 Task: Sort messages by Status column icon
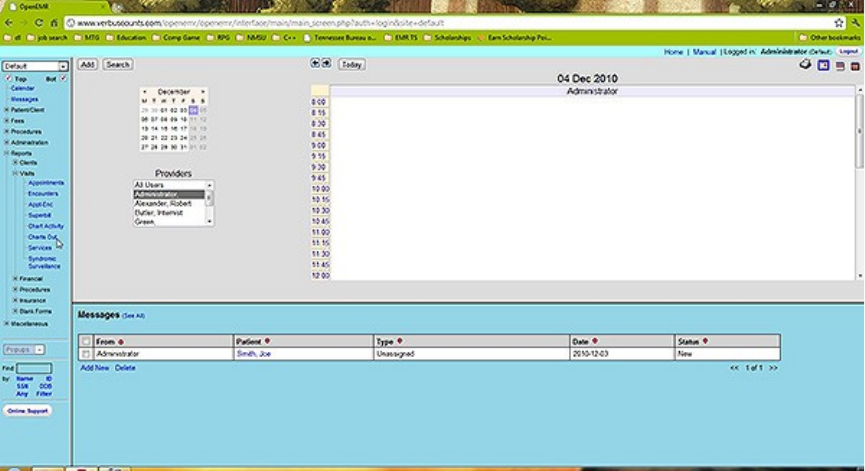coord(705,341)
